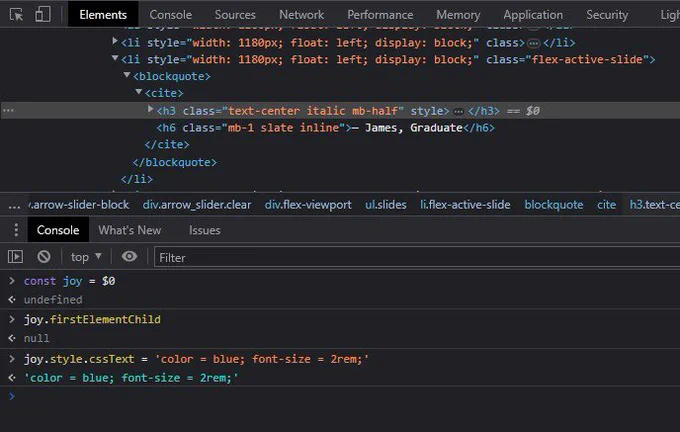Open the drawer three-dot menu

(16, 230)
